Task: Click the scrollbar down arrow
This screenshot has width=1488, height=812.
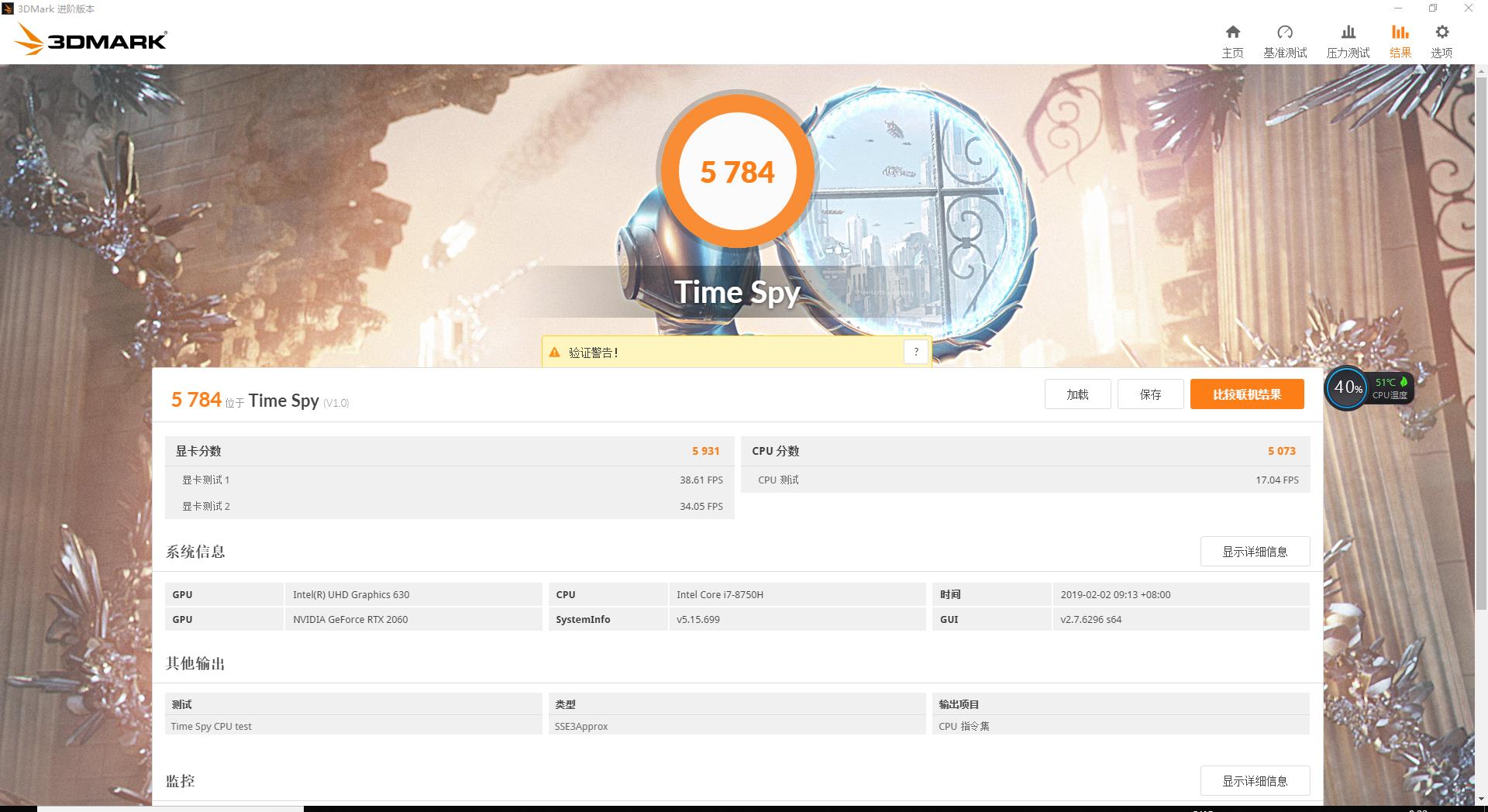Action: [x=1481, y=798]
